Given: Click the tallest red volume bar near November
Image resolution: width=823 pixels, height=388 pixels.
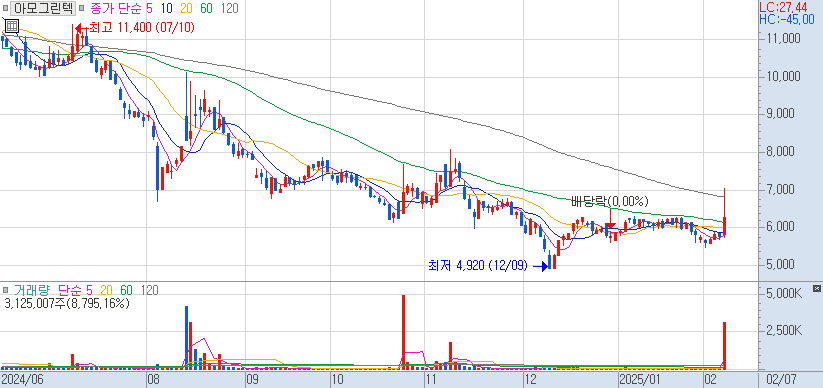Looking at the screenshot, I should pos(404,331).
